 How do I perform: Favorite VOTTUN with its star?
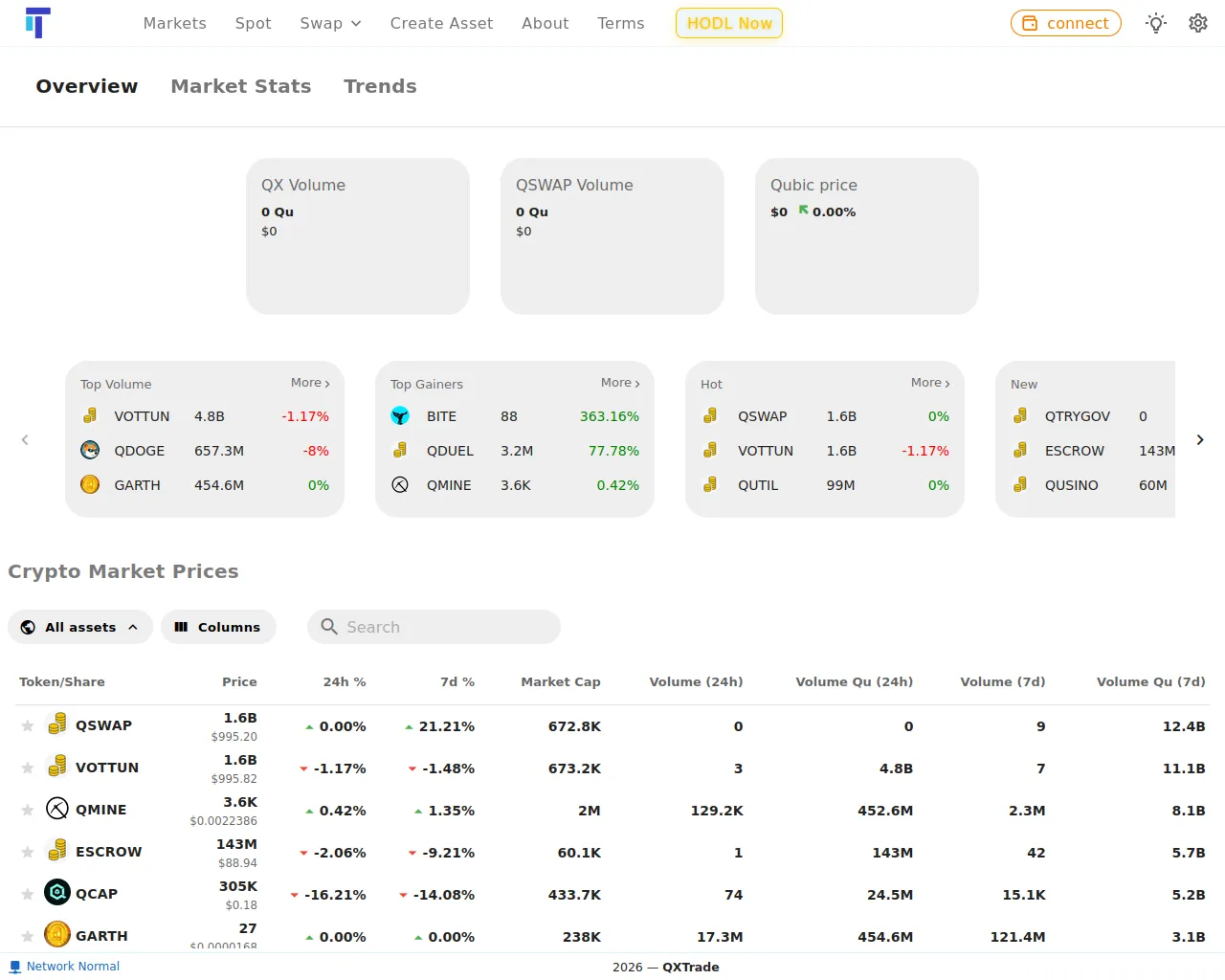pyautogui.click(x=28, y=768)
